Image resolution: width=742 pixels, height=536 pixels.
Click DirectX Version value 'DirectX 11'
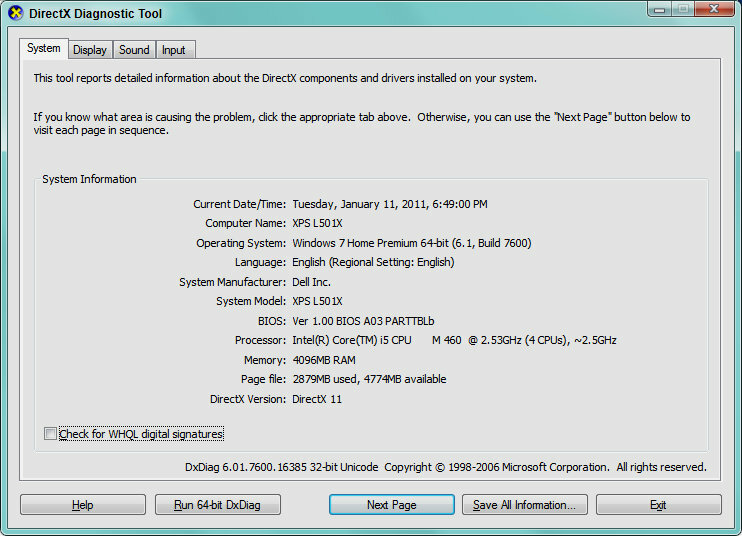[317, 399]
